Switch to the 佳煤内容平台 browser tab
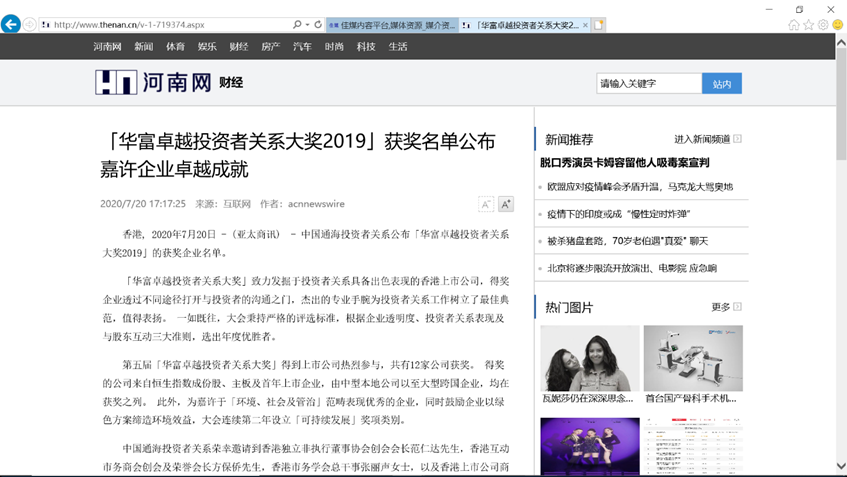This screenshot has height=477, width=847. 392,25
